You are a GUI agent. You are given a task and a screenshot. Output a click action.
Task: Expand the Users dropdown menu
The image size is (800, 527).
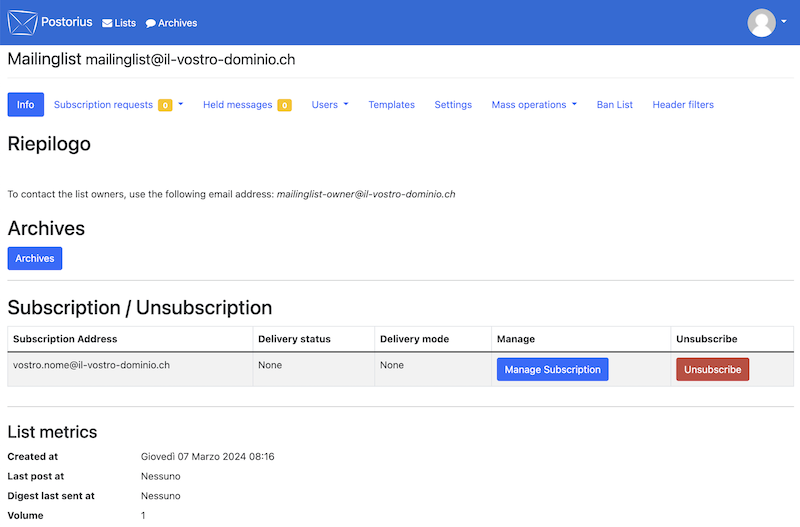(330, 105)
